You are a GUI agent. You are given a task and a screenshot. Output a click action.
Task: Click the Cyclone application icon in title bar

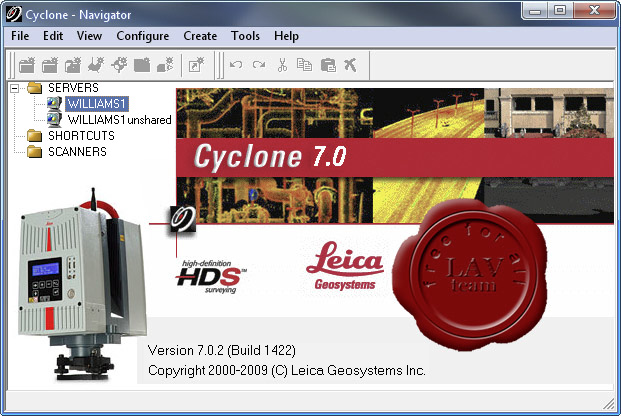point(13,14)
